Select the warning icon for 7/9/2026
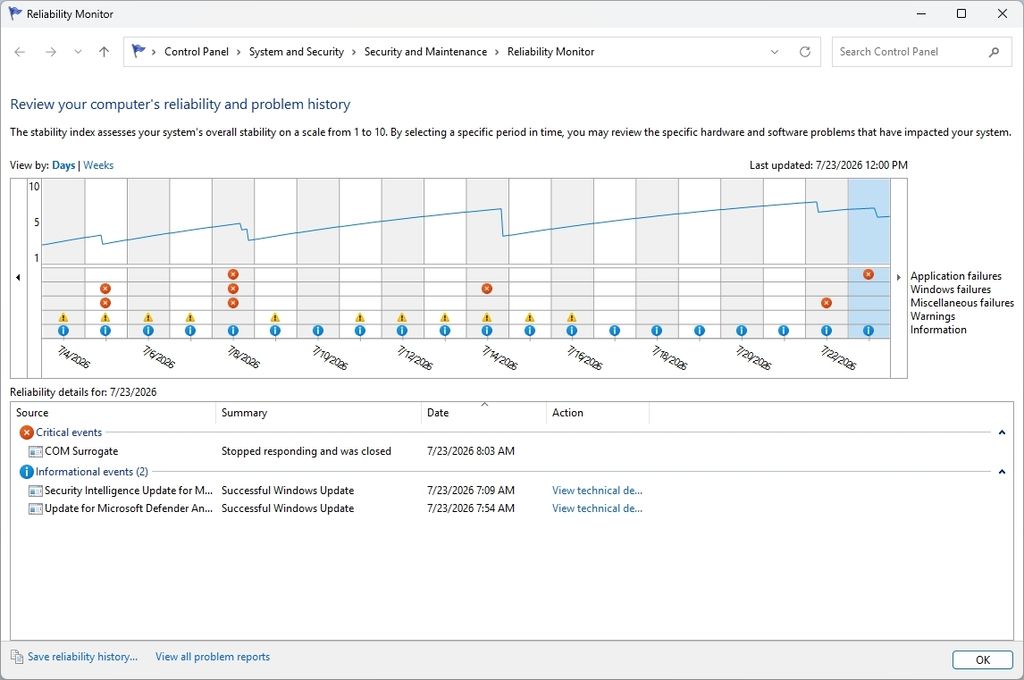This screenshot has height=680, width=1024. (275, 317)
